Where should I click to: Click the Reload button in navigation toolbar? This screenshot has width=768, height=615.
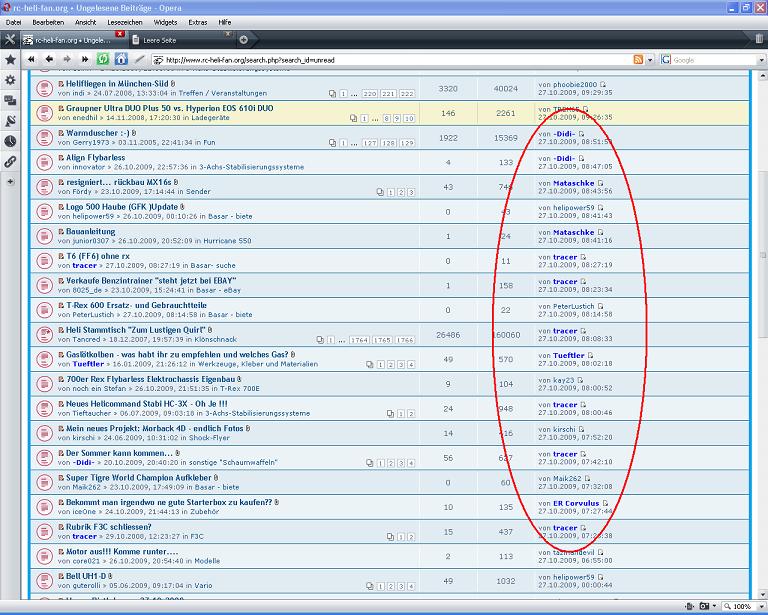pyautogui.click(x=102, y=59)
